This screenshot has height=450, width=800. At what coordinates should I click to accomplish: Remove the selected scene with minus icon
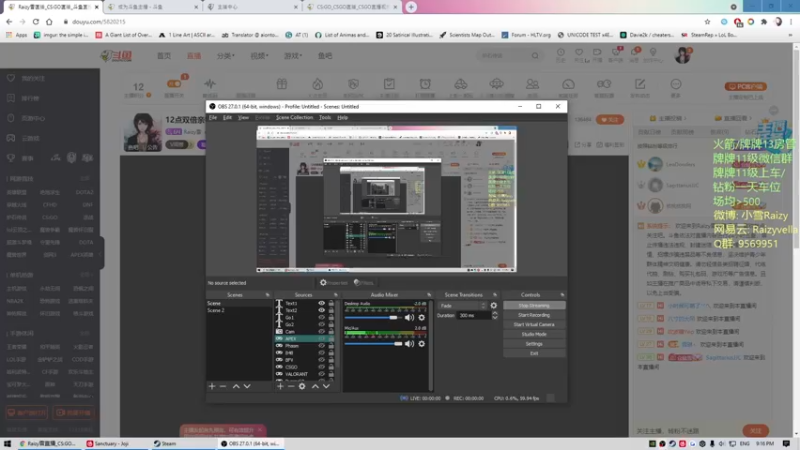point(223,386)
